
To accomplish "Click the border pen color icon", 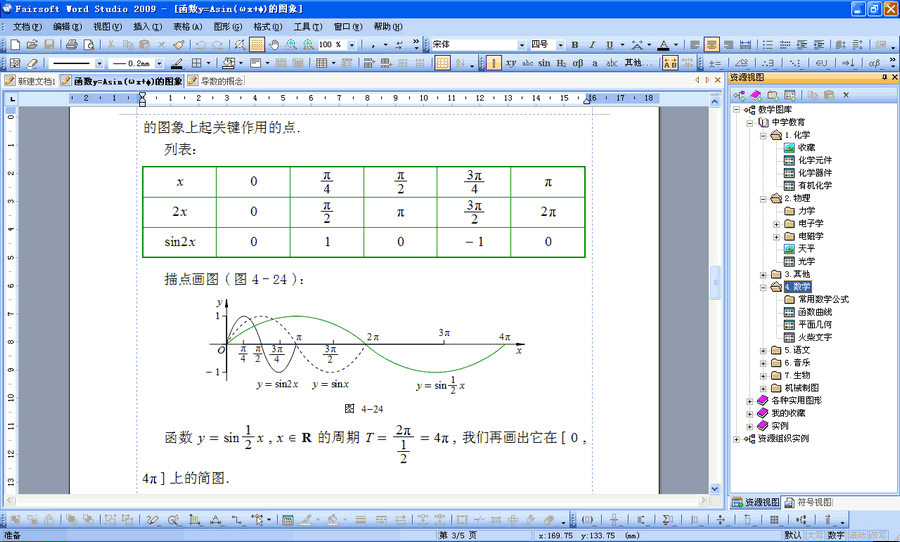I will pyautogui.click(x=177, y=63).
